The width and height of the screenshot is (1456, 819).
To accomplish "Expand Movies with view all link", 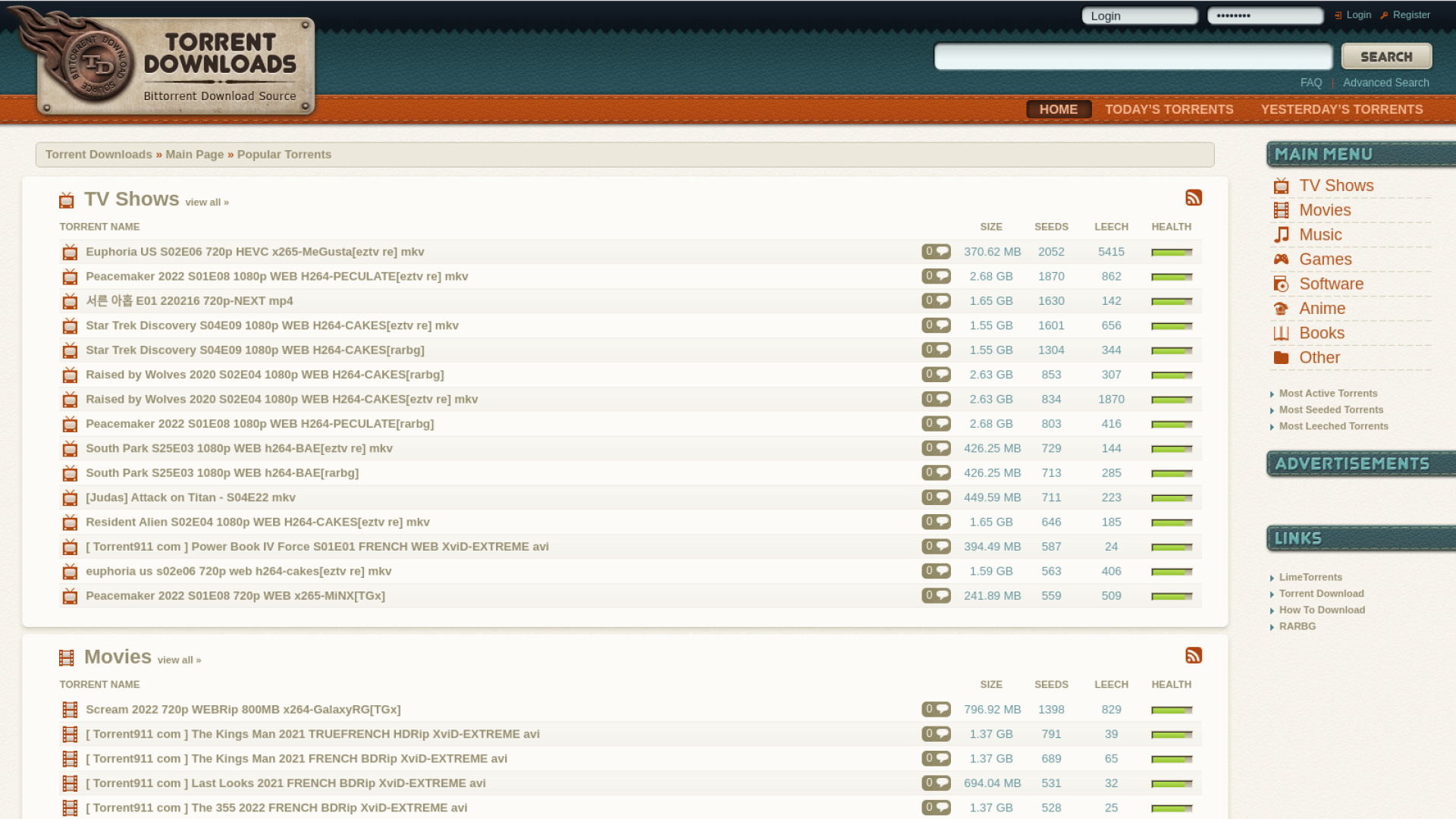I will (x=179, y=661).
